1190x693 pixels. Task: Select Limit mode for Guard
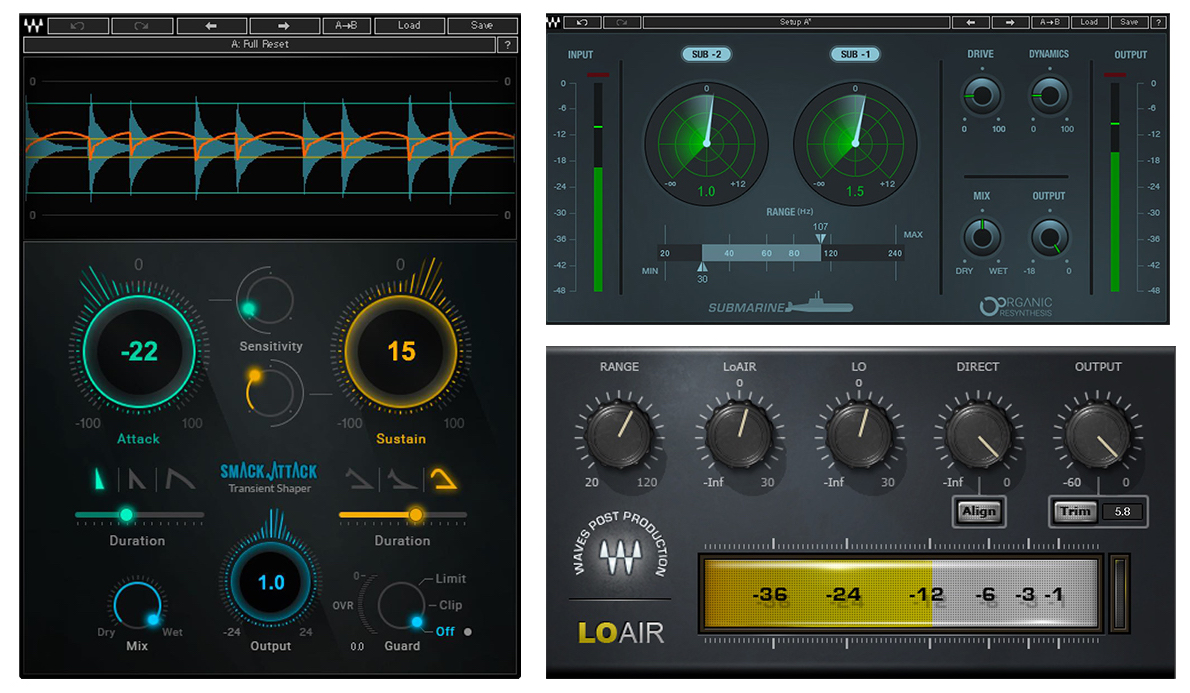(x=451, y=578)
